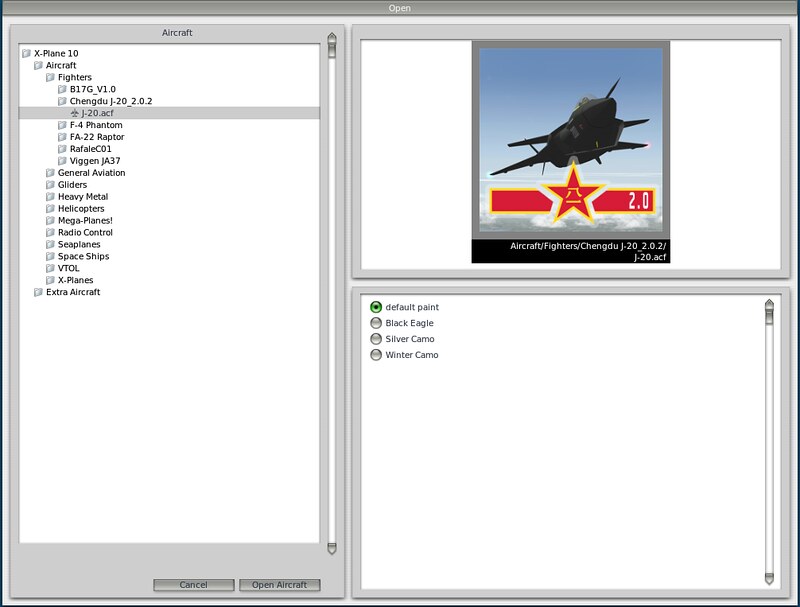Screen dimensions: 800x607
Task: Click the Heavy Metal folder icon
Action: [50, 196]
